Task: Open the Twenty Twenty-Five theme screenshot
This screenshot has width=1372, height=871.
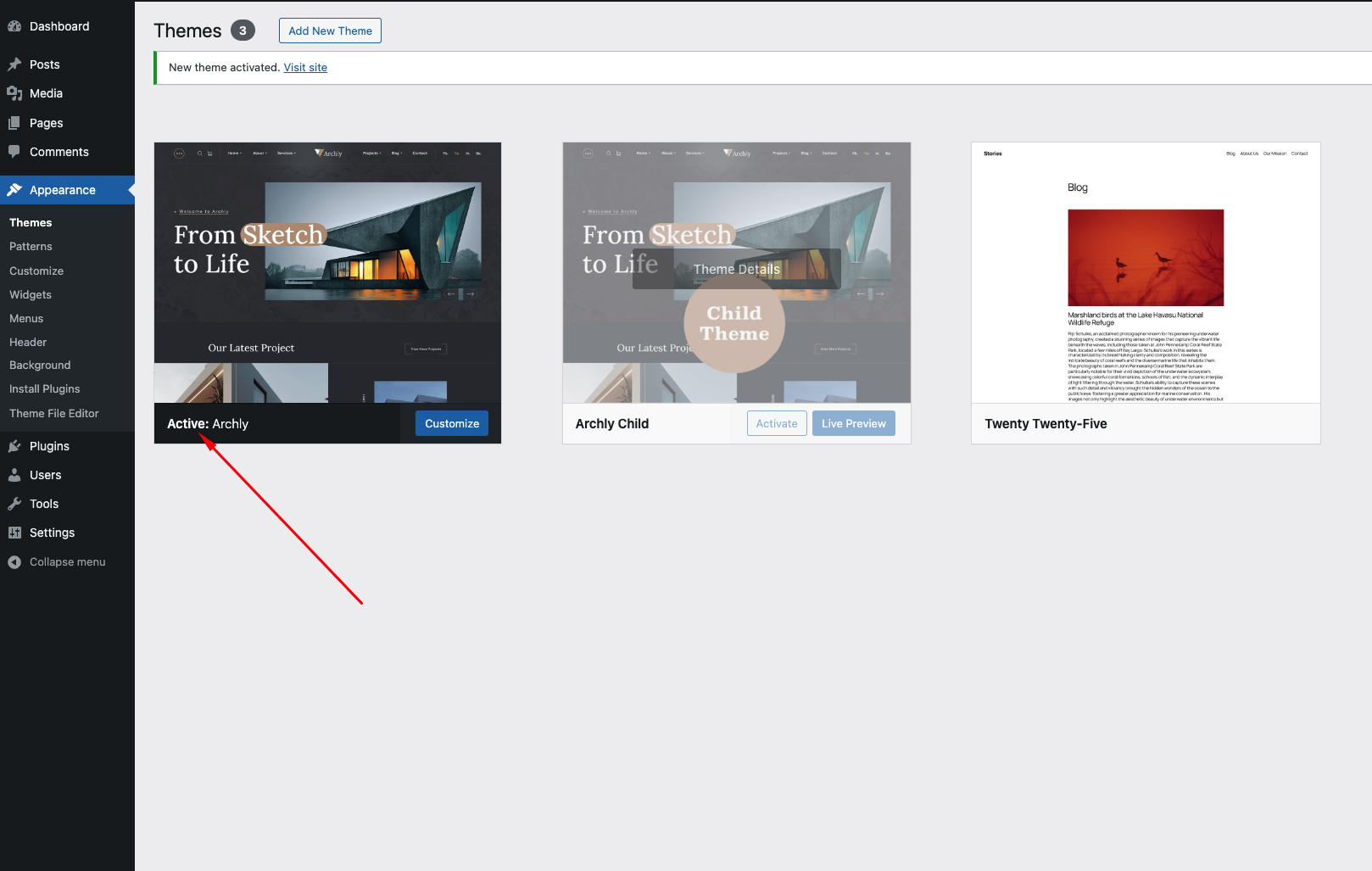Action: point(1146,272)
